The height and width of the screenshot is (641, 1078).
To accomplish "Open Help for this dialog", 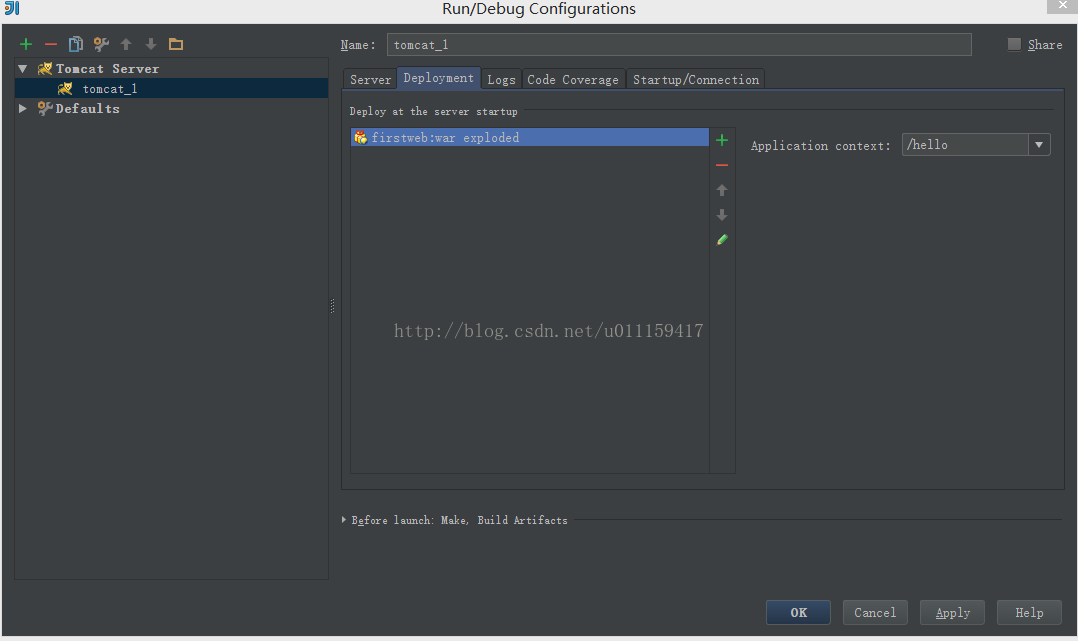I will (x=1029, y=612).
